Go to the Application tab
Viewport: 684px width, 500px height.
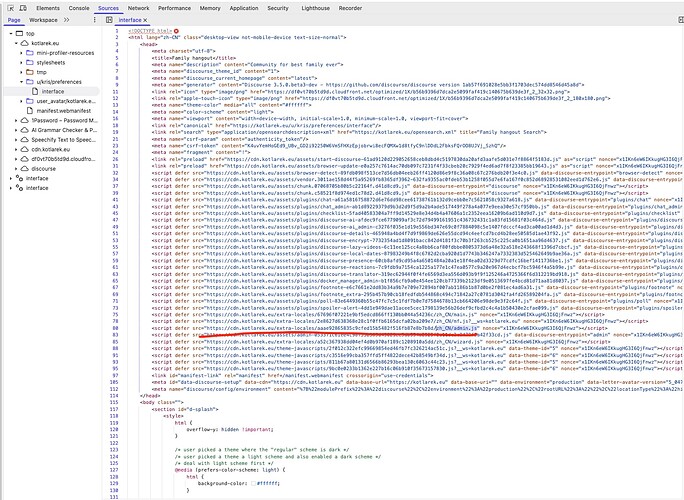coord(244,8)
